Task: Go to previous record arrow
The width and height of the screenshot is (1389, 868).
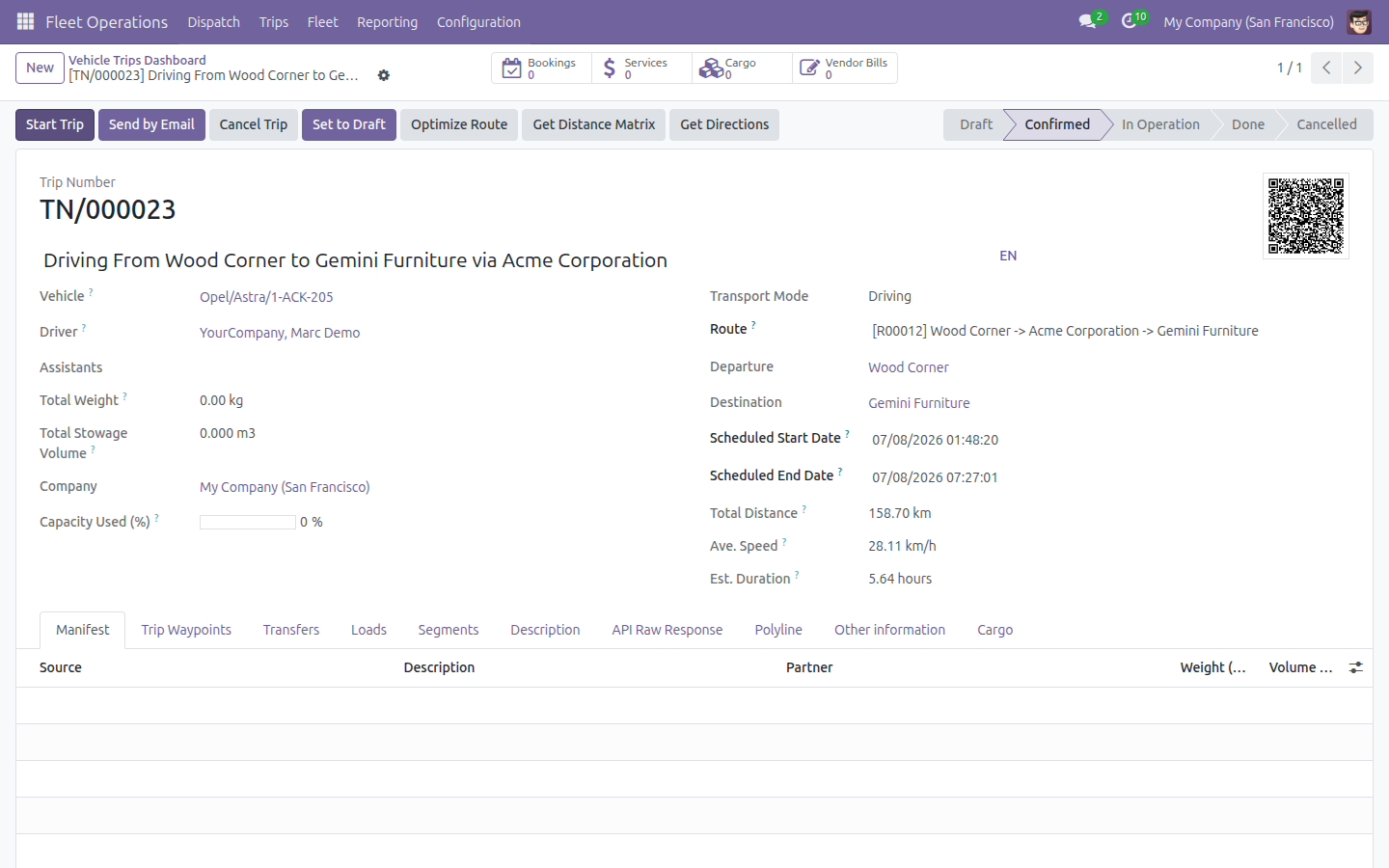Action: [1326, 68]
